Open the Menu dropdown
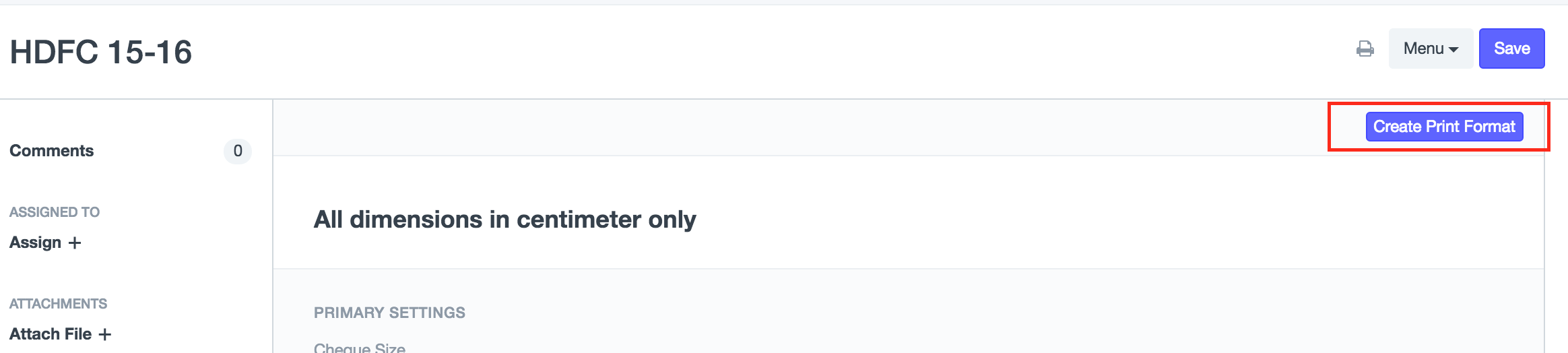The width and height of the screenshot is (1568, 353). (x=1430, y=49)
